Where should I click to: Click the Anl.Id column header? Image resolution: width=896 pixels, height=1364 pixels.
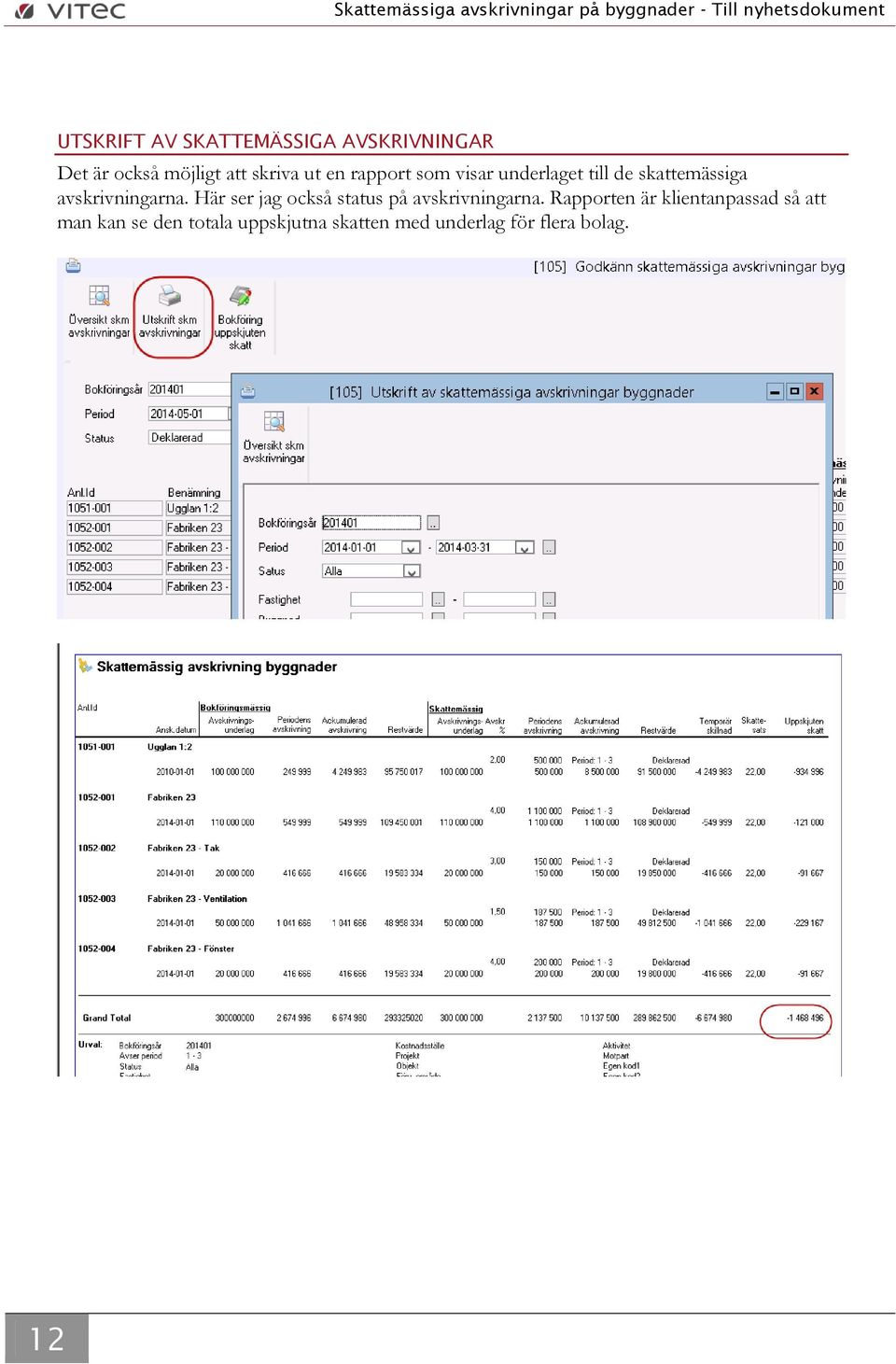pos(81,492)
